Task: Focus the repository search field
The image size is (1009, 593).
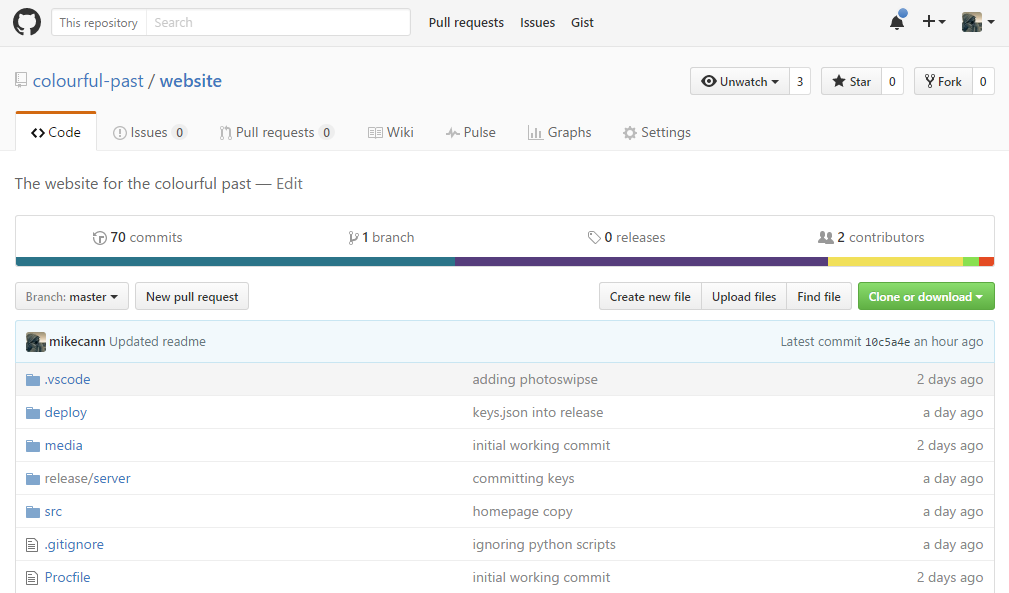Action: coord(277,22)
